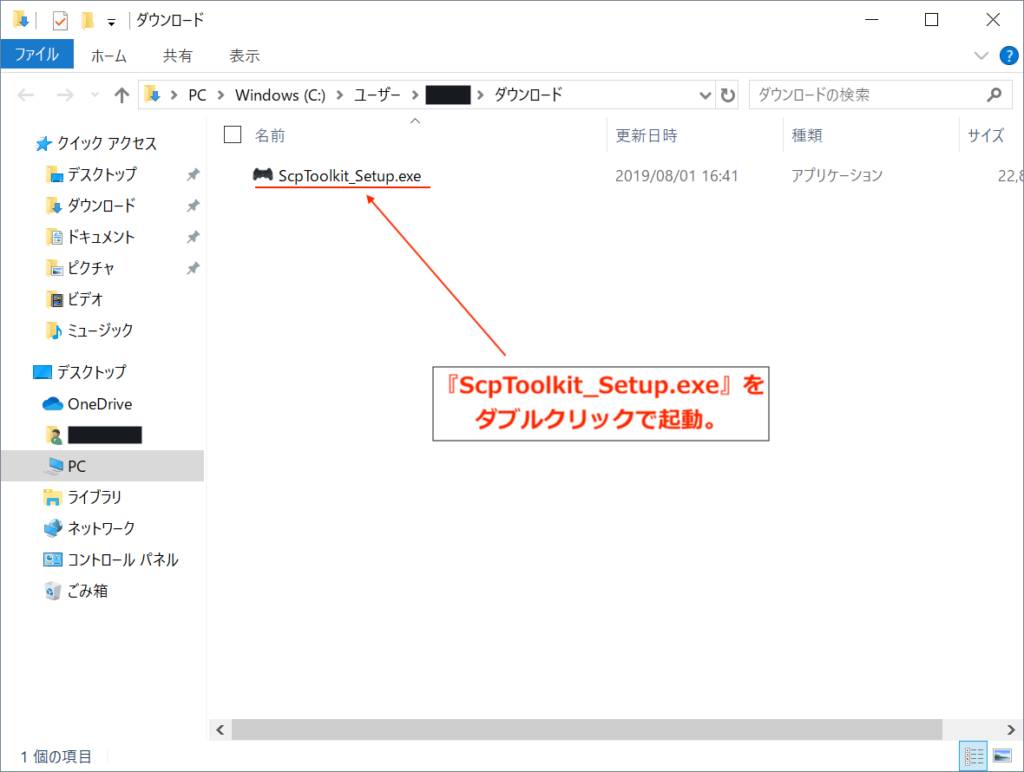Click PC in the address bar

coord(197,95)
